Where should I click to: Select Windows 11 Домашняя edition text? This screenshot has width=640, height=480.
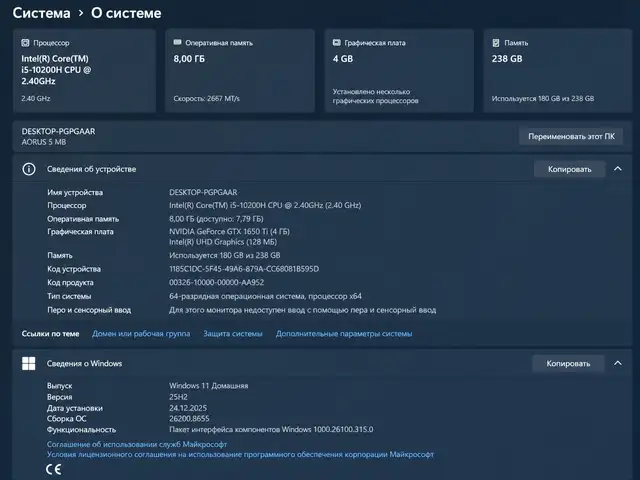click(x=209, y=385)
